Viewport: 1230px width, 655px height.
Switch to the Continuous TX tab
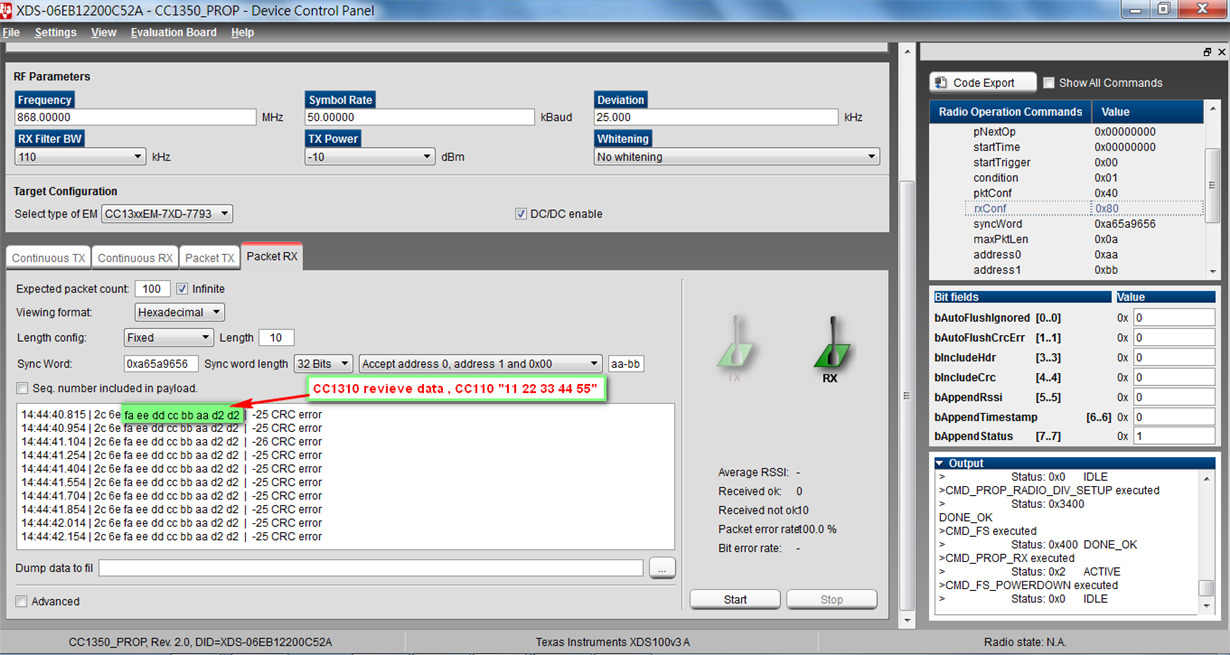pyautogui.click(x=48, y=258)
